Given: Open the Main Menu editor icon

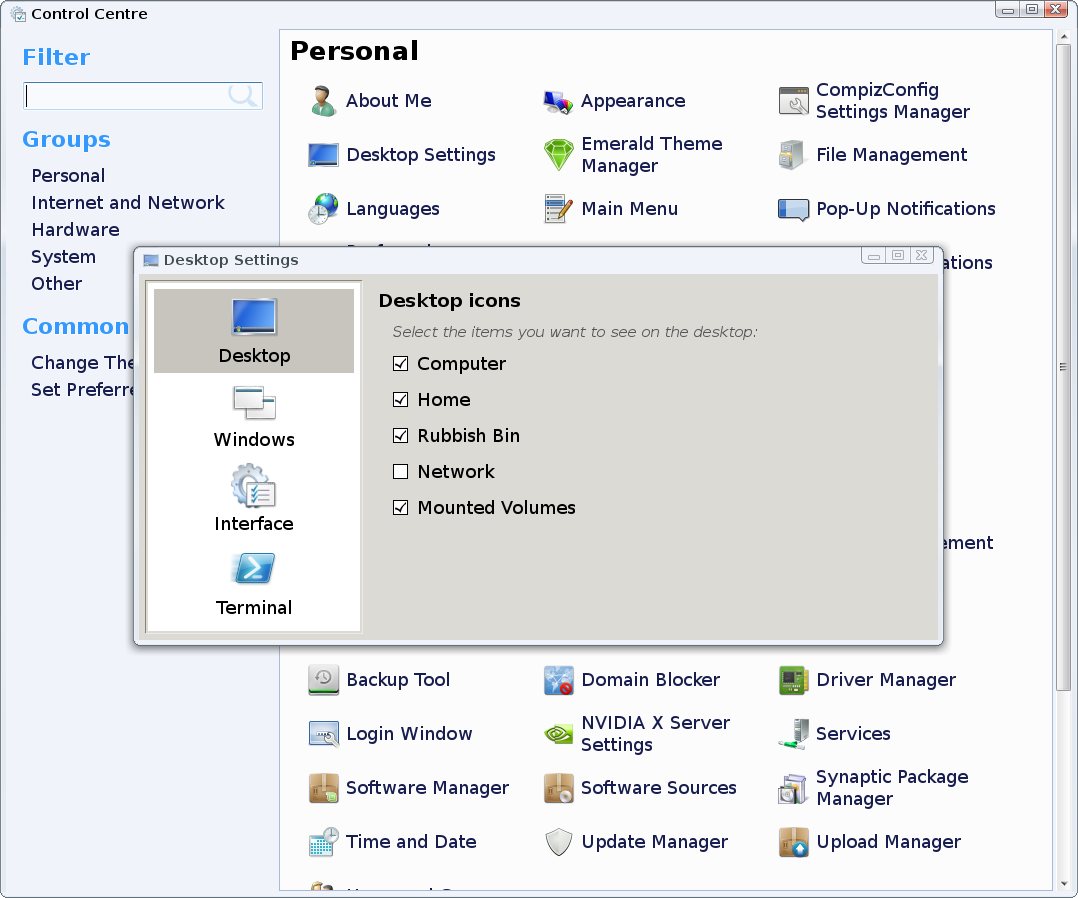Looking at the screenshot, I should coord(558,208).
